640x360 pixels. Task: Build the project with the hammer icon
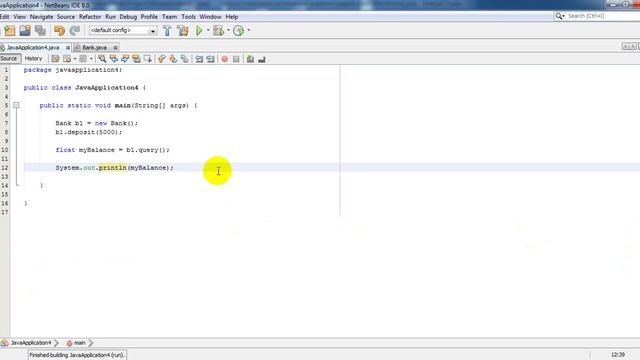[167, 31]
